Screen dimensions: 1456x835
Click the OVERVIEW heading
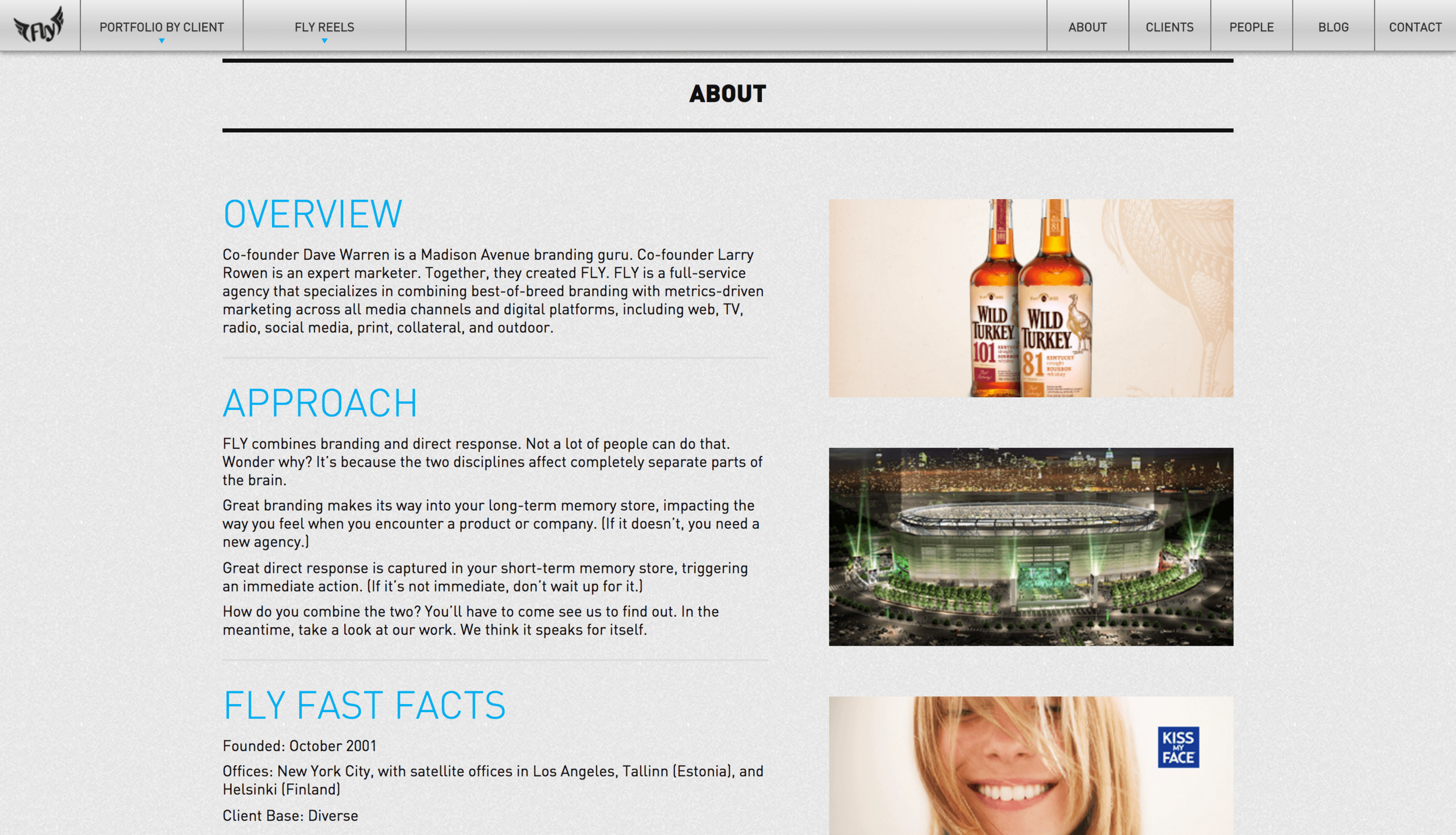pyautogui.click(x=313, y=214)
